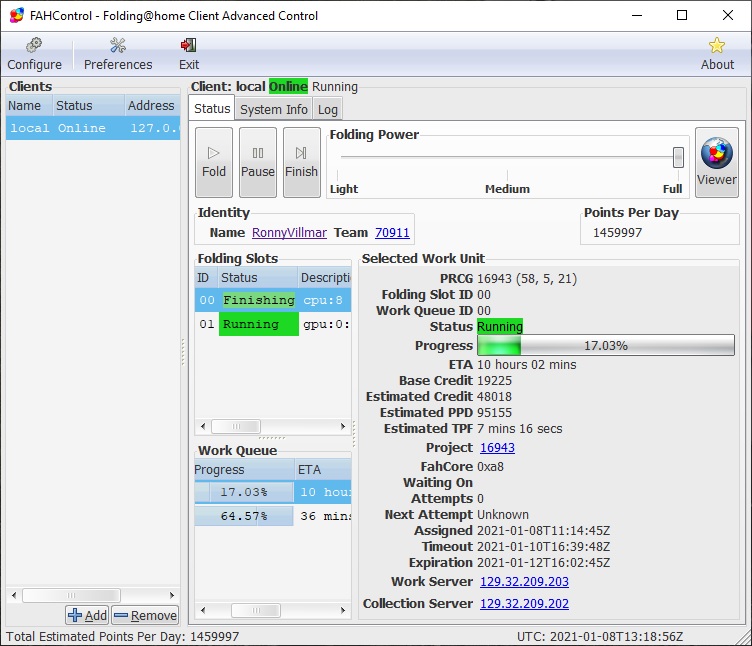The width and height of the screenshot is (752, 646).
Task: Open Project 16943 link
Action: [x=497, y=447]
